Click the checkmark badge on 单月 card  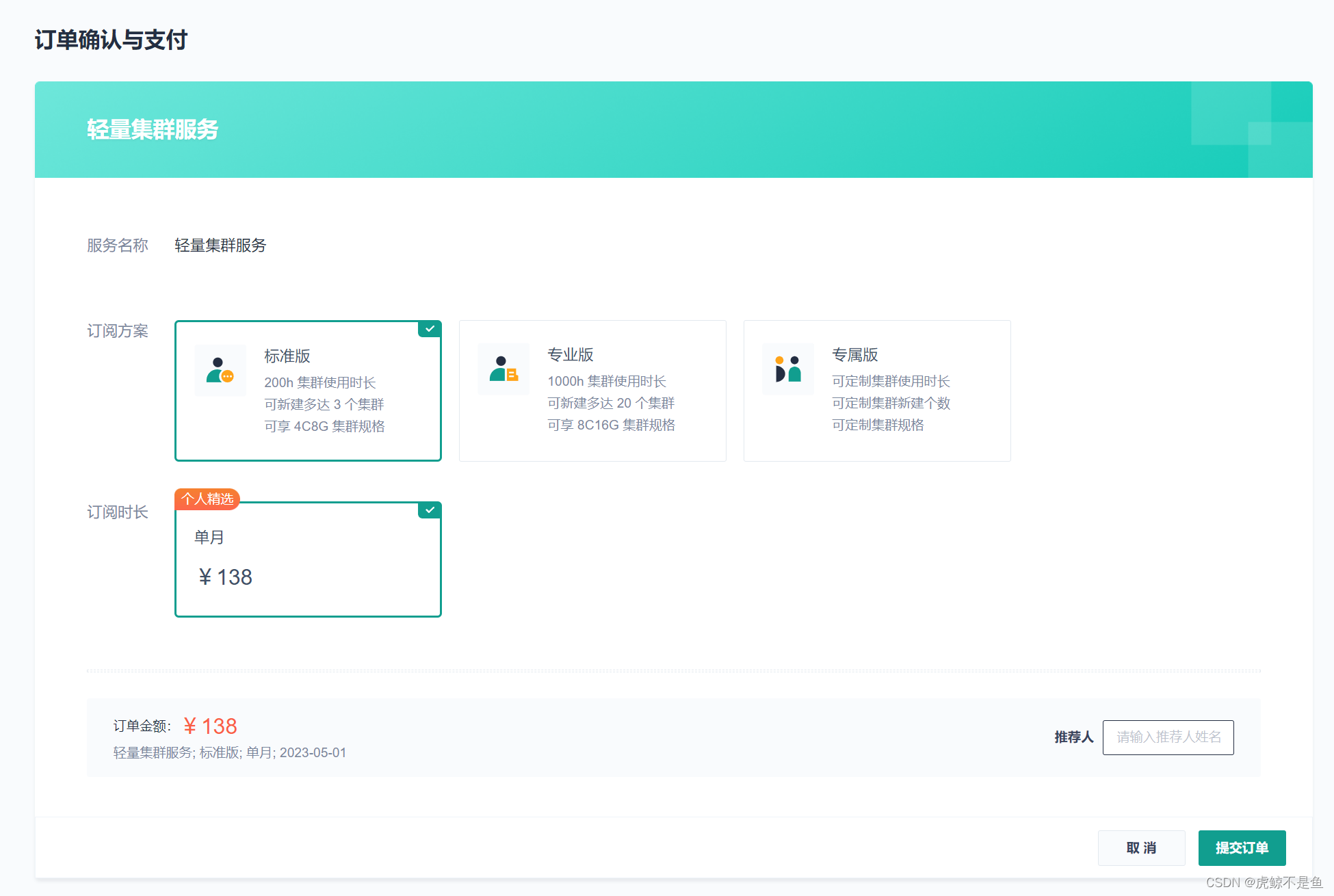tap(430, 510)
